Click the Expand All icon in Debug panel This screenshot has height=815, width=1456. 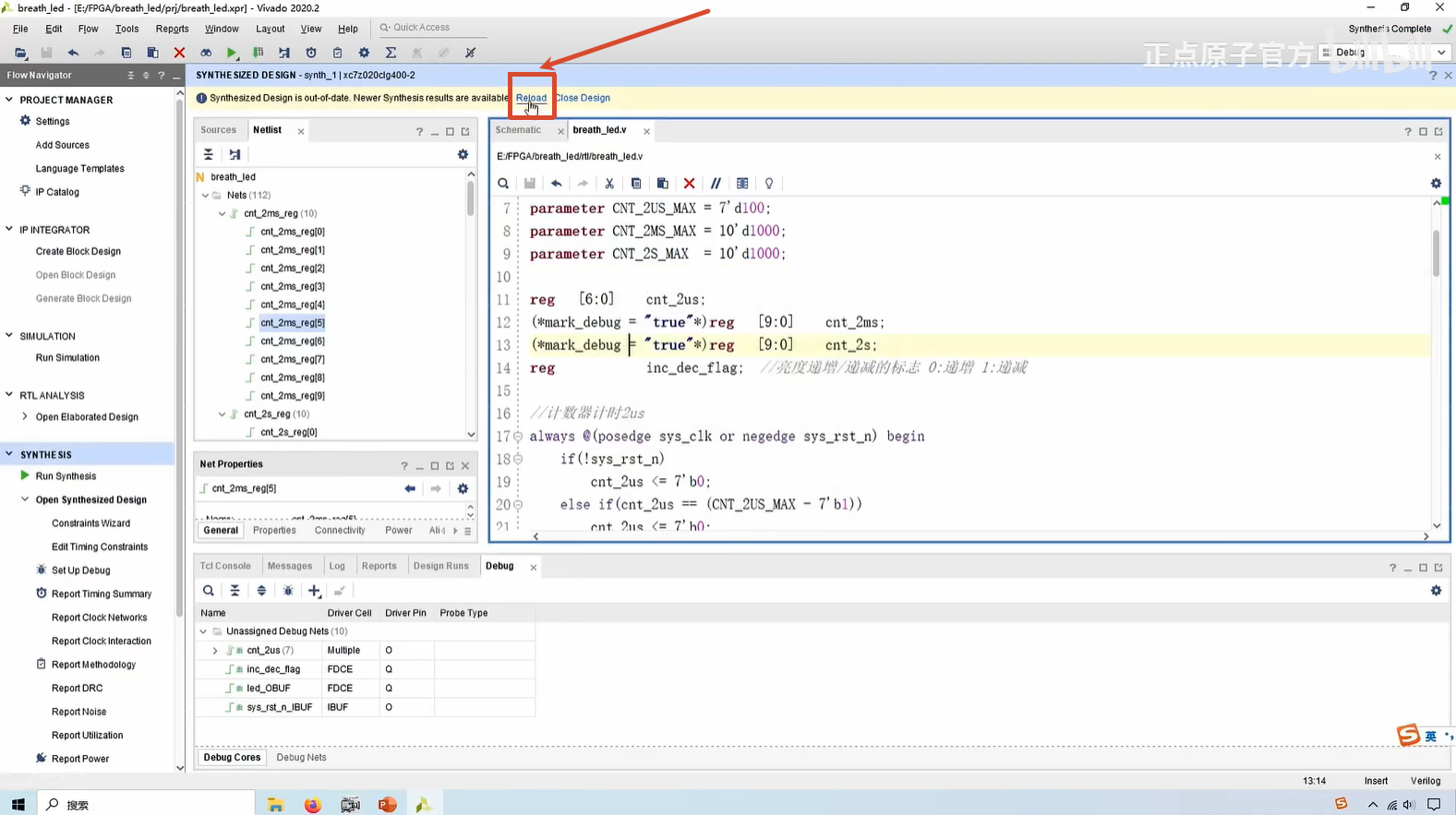tap(261, 591)
